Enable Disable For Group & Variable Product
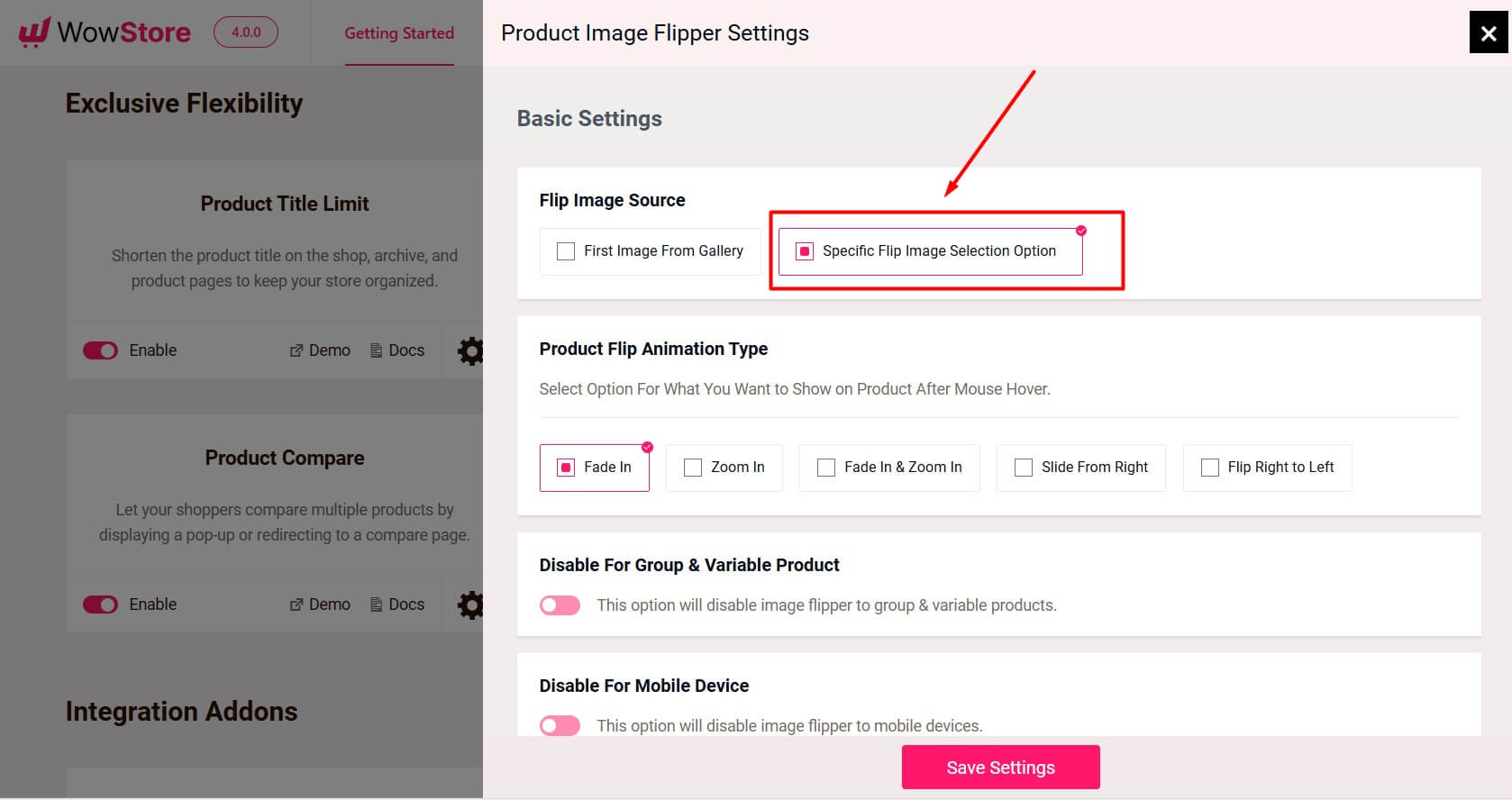Viewport: 1512px width, 800px height. 560,605
